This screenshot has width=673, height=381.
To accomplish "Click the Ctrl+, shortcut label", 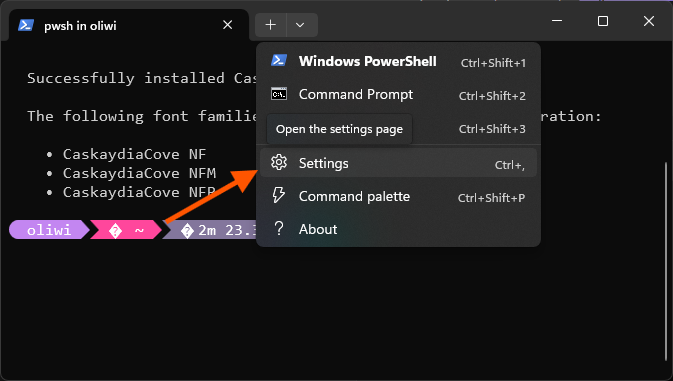I will tap(509, 165).
